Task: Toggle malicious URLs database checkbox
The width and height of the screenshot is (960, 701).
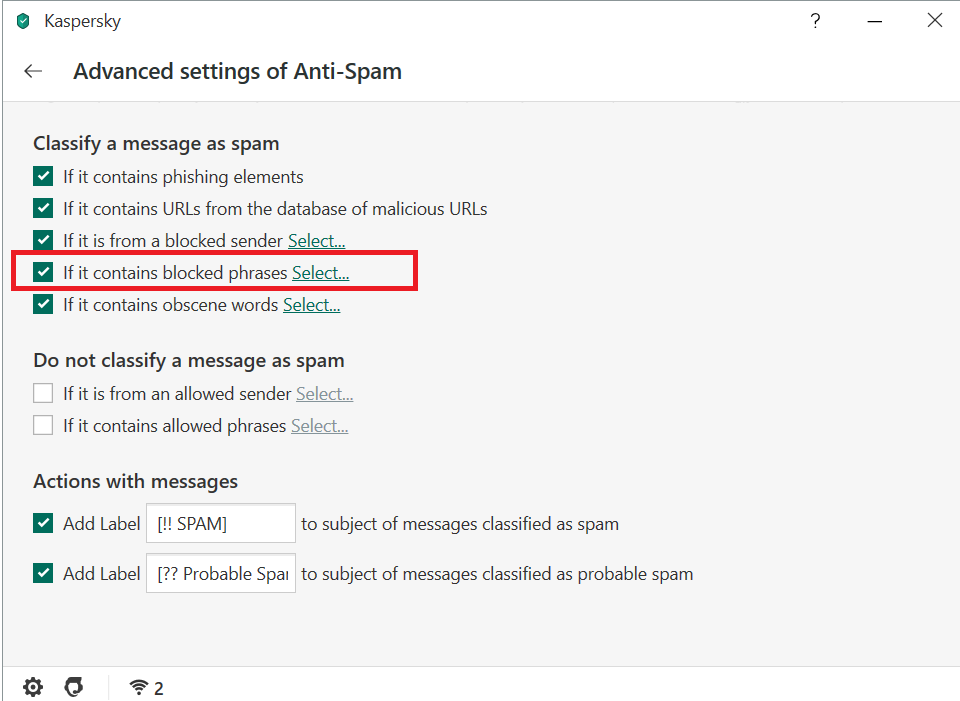Action: 43,209
